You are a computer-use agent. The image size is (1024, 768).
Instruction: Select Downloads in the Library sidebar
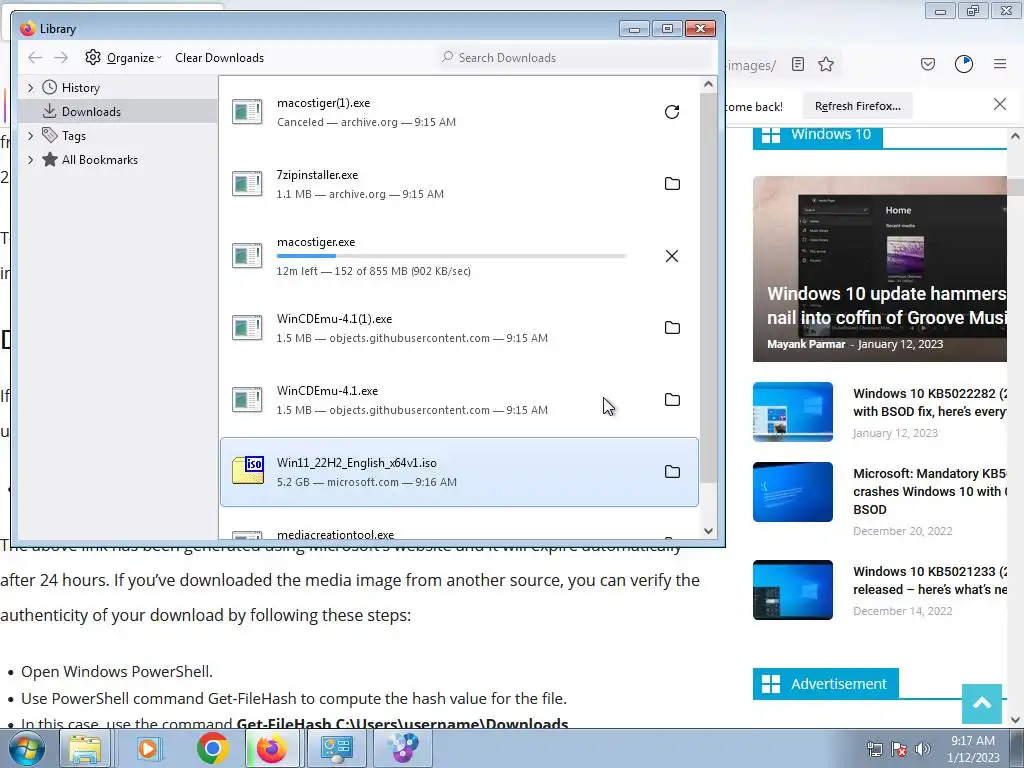pyautogui.click(x=118, y=112)
